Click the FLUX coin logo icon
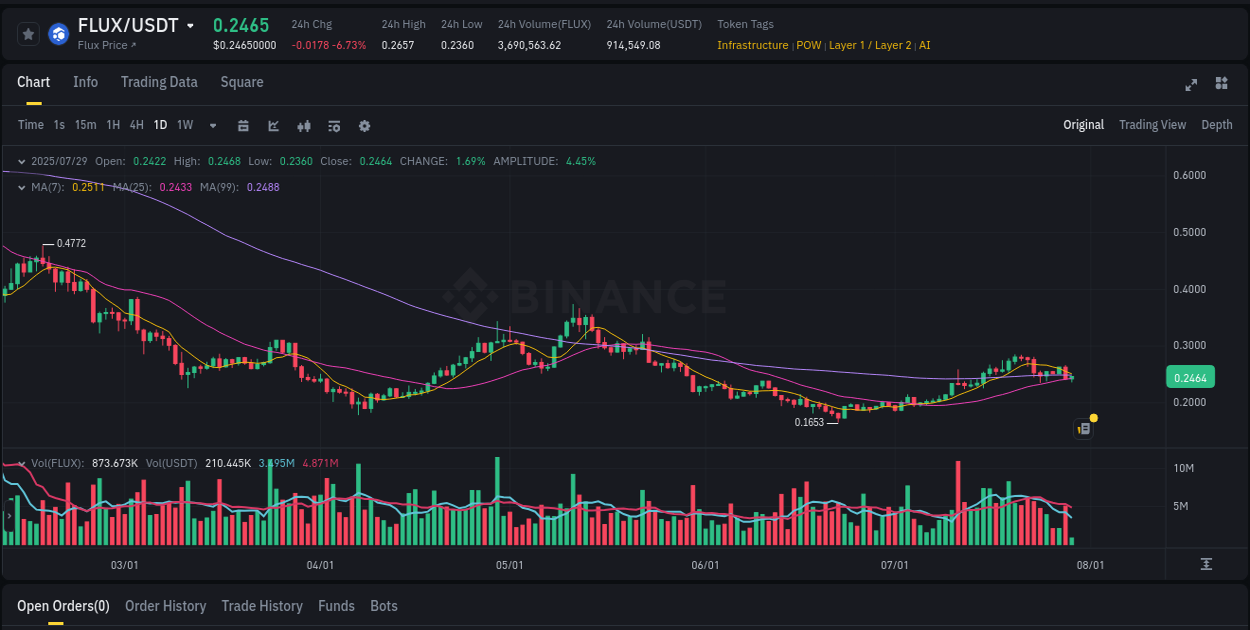 click(x=58, y=35)
